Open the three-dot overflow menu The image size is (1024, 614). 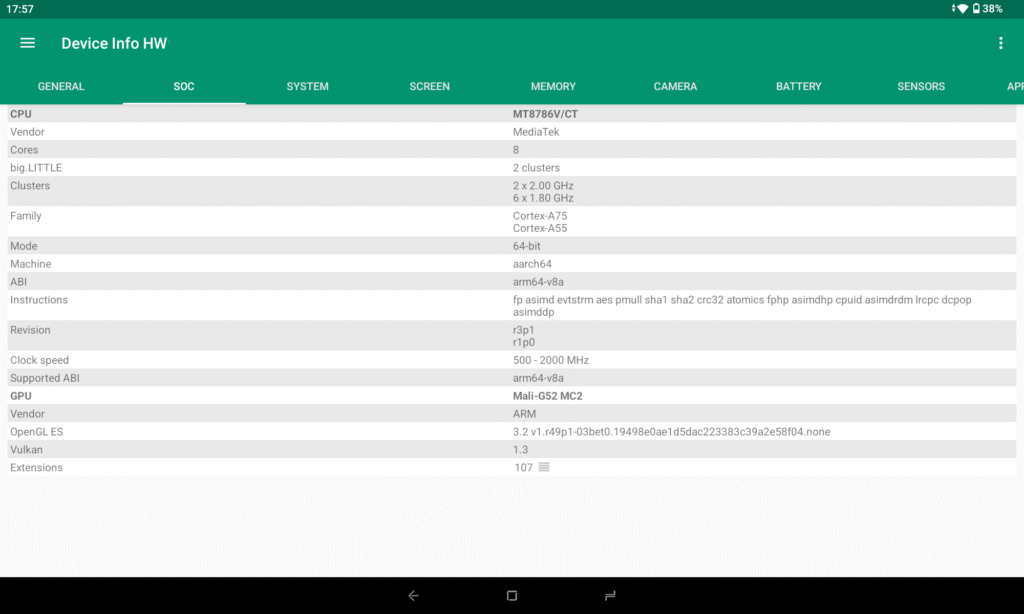tap(1000, 43)
